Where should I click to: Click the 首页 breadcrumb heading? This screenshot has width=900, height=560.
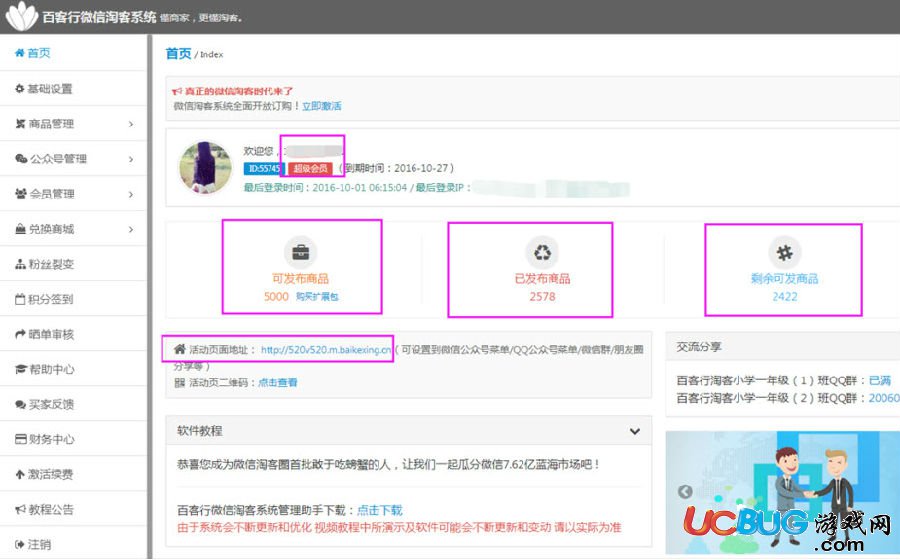(x=178, y=53)
